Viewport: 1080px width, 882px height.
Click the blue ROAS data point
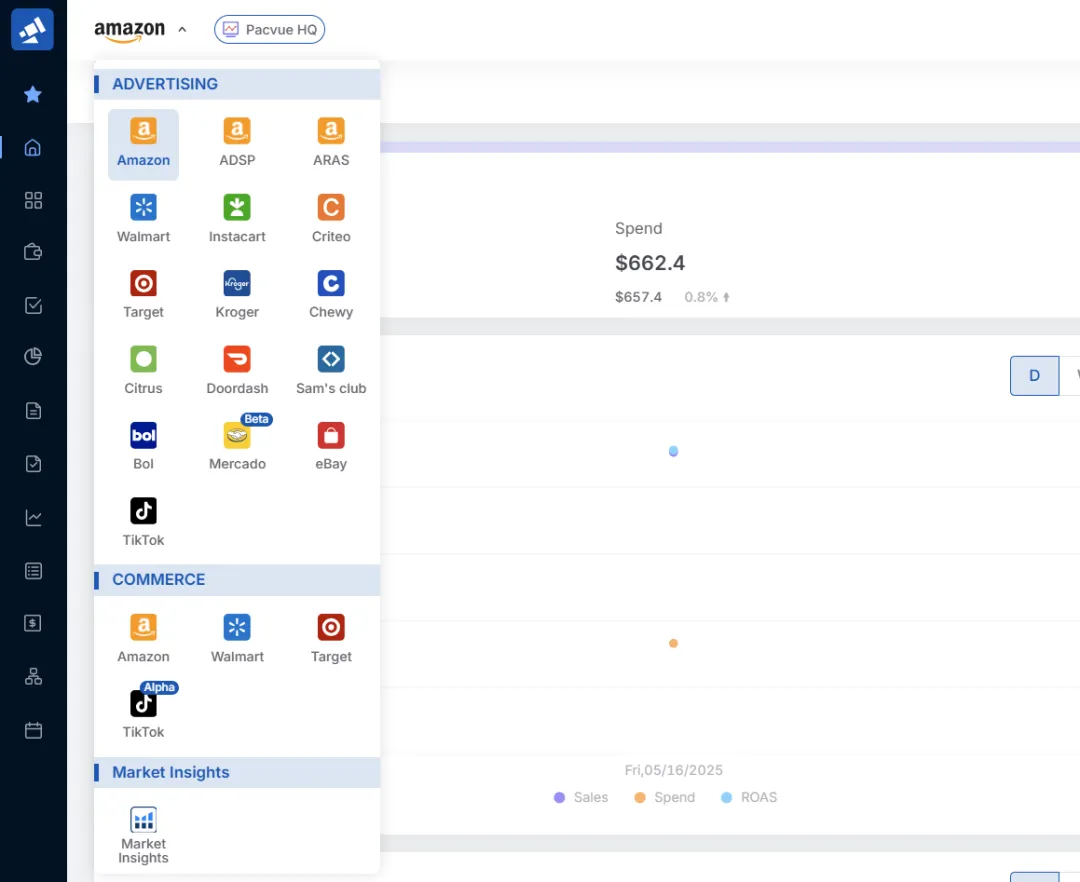(674, 451)
